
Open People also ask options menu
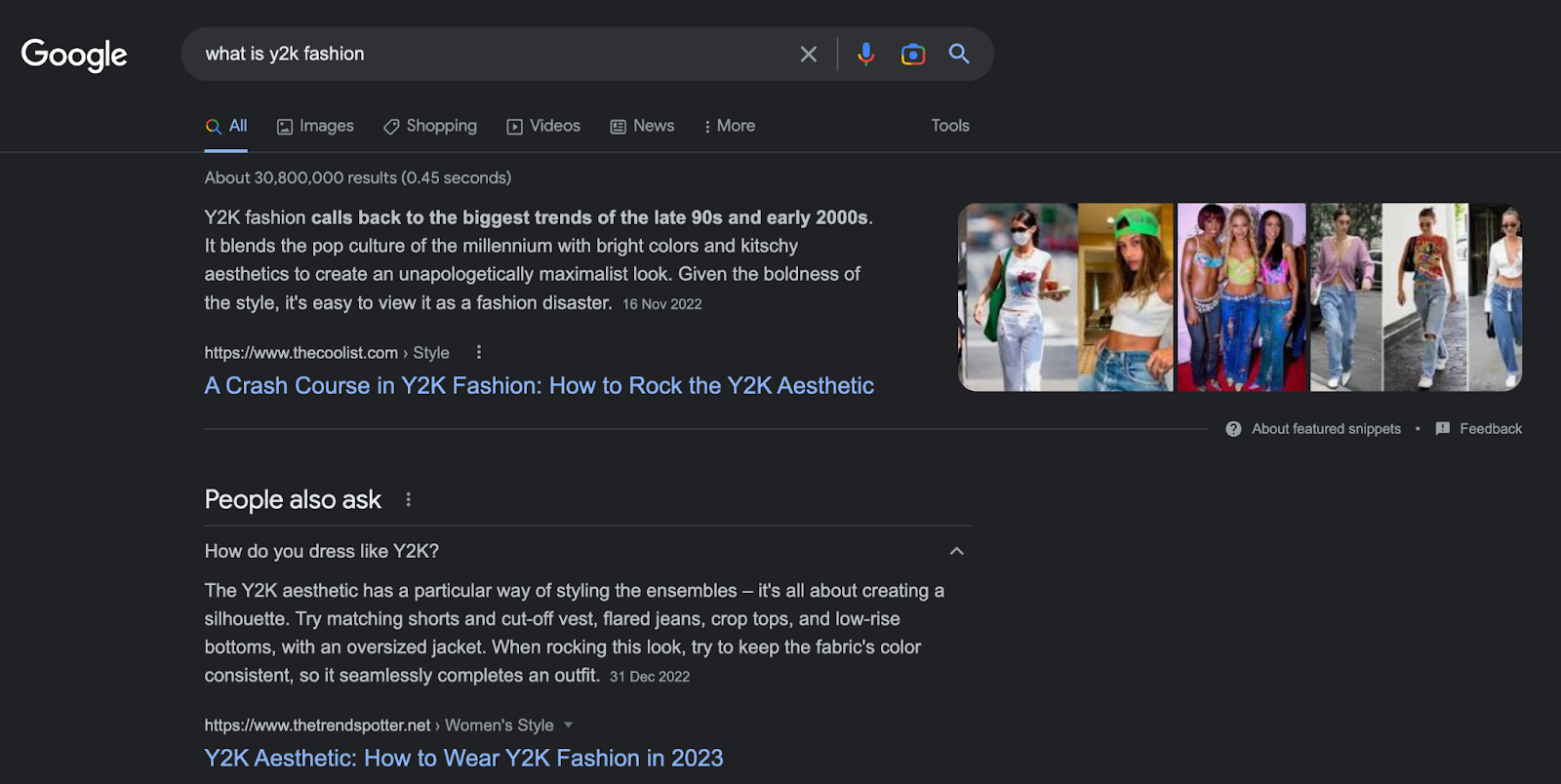click(x=408, y=500)
